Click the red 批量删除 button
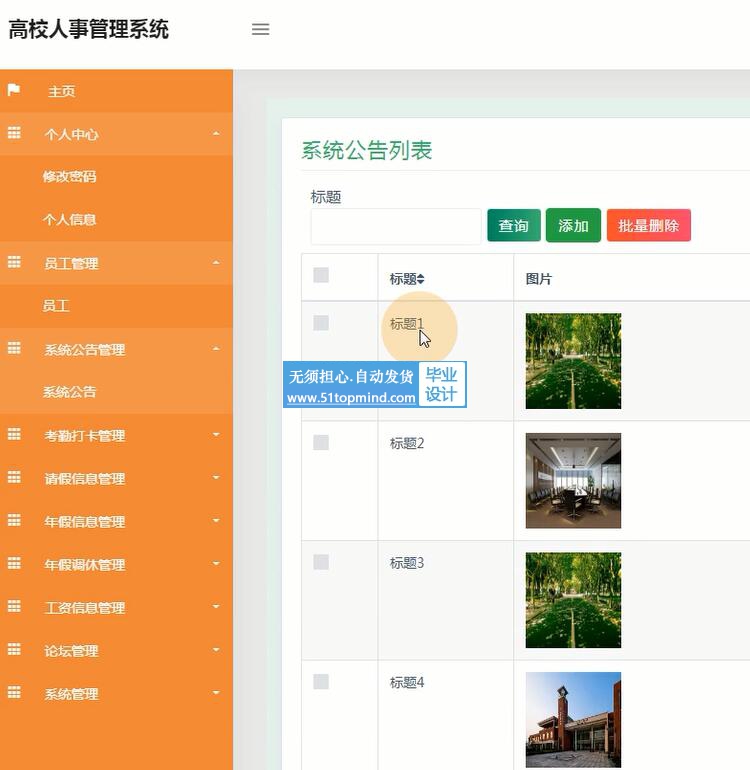The width and height of the screenshot is (750, 770). pos(649,225)
